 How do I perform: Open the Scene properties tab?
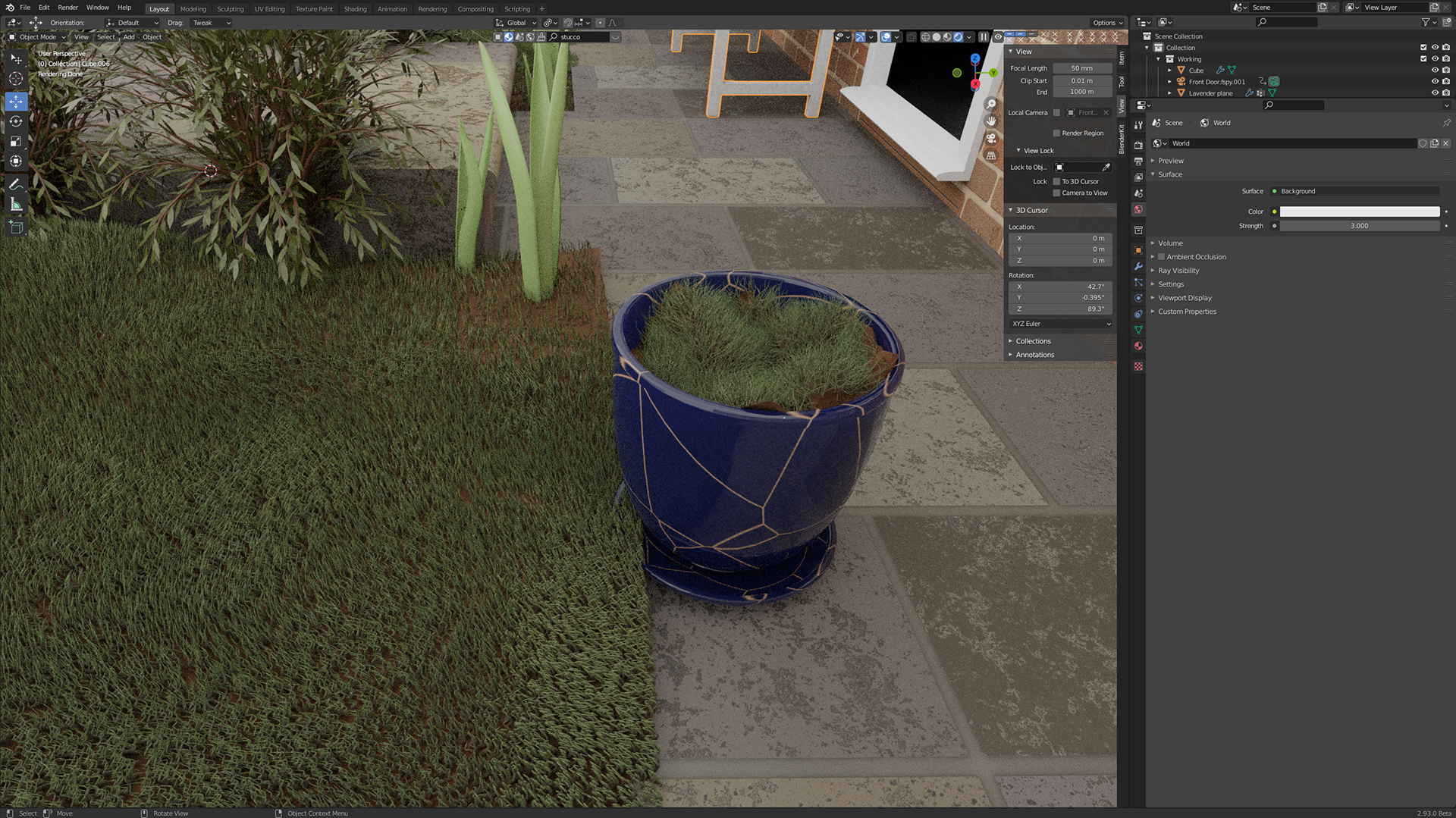point(1138,193)
